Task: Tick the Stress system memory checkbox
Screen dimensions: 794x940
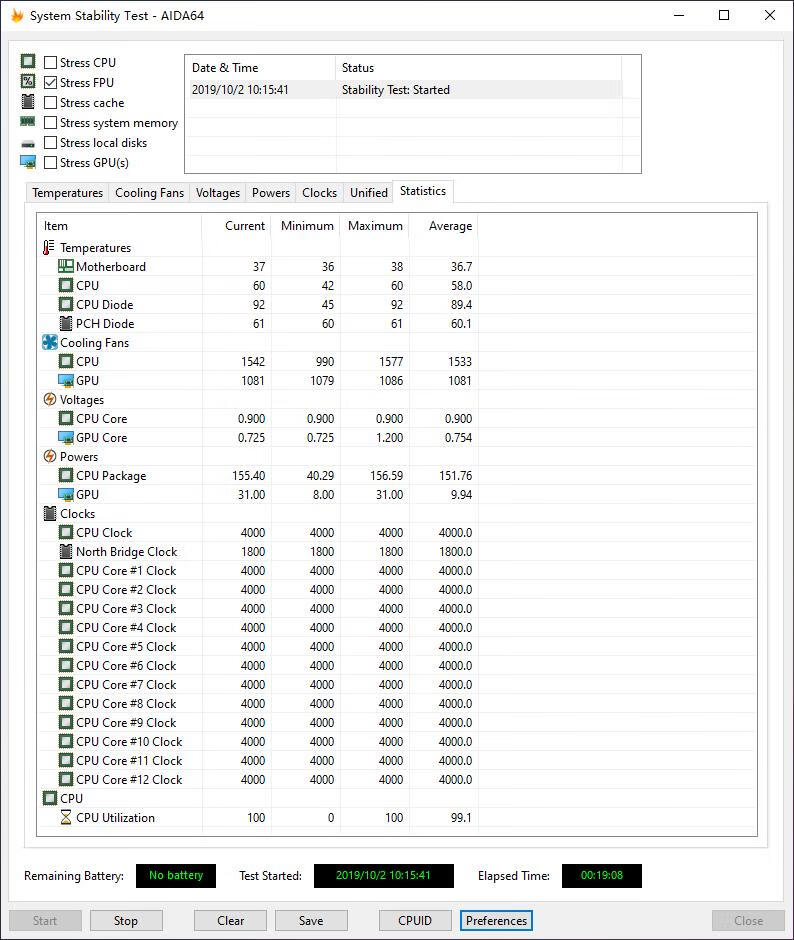Action: point(51,122)
